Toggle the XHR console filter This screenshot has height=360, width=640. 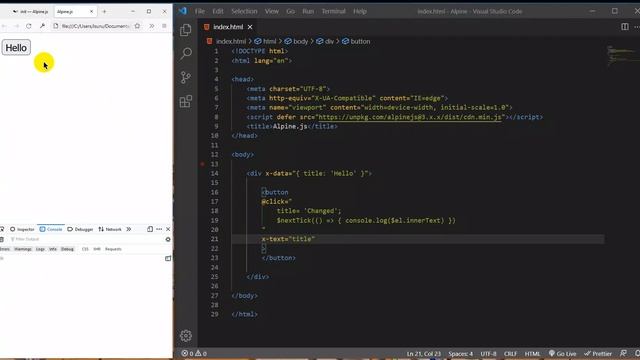click(97, 249)
